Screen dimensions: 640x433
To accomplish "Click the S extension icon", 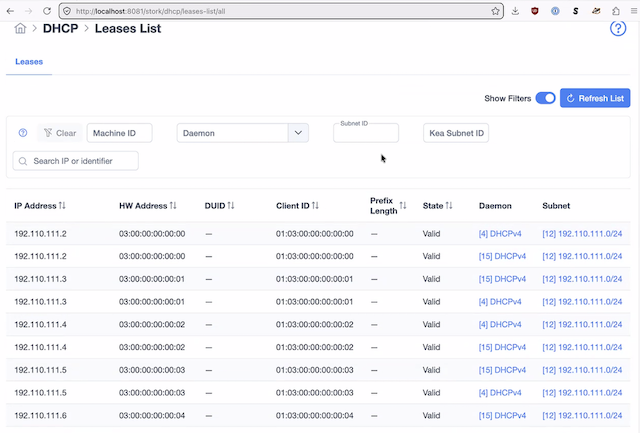I will 576,11.
